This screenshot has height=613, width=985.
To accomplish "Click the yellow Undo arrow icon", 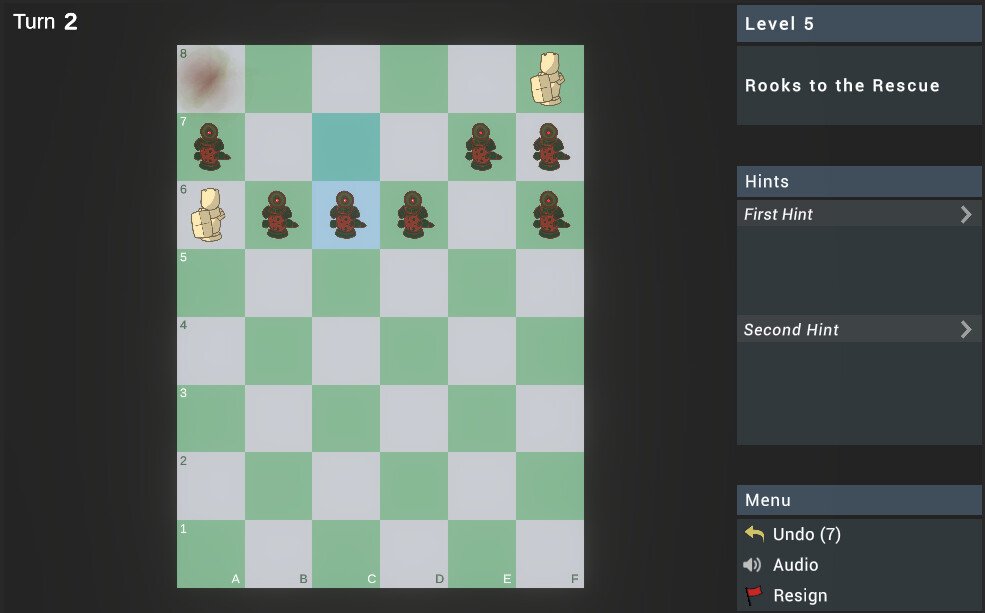I will tap(755, 534).
